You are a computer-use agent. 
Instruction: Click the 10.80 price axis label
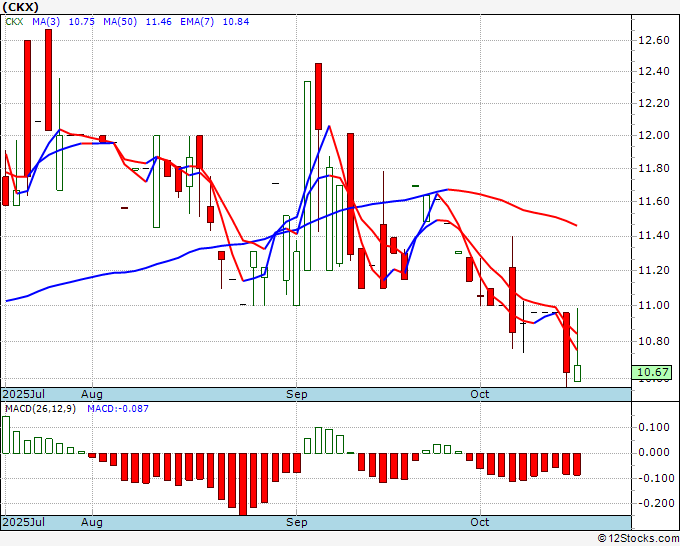(x=654, y=341)
